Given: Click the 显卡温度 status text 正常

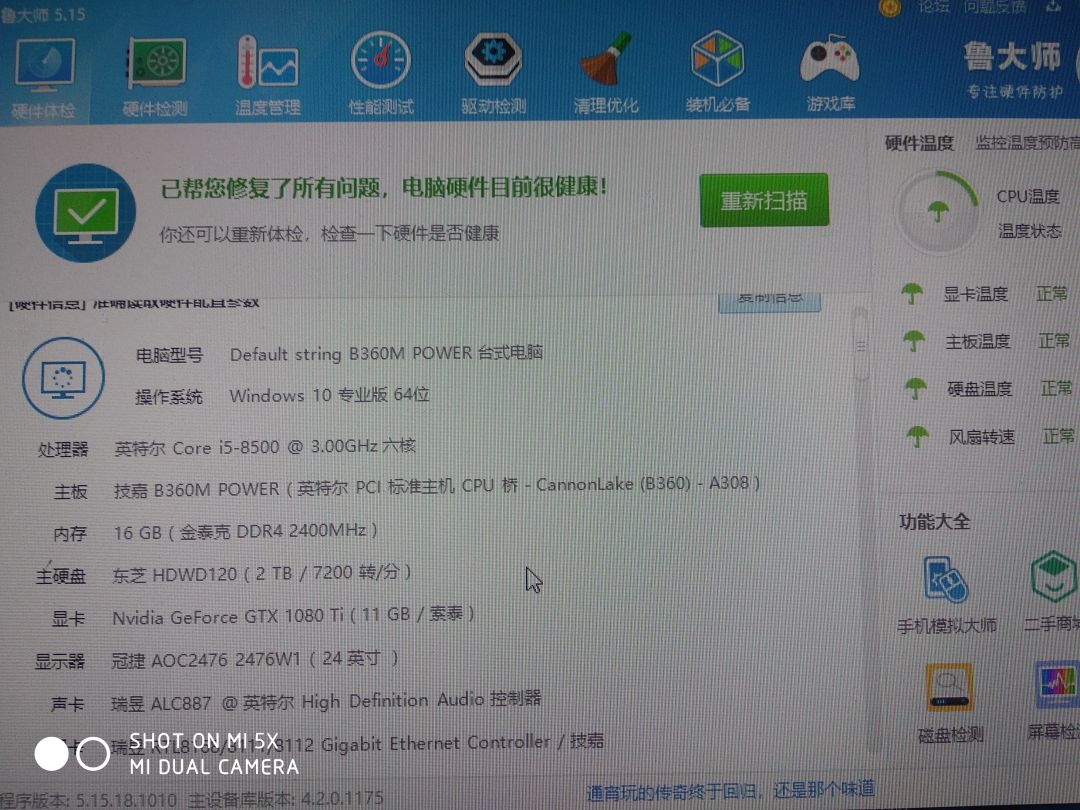Looking at the screenshot, I should [1052, 294].
